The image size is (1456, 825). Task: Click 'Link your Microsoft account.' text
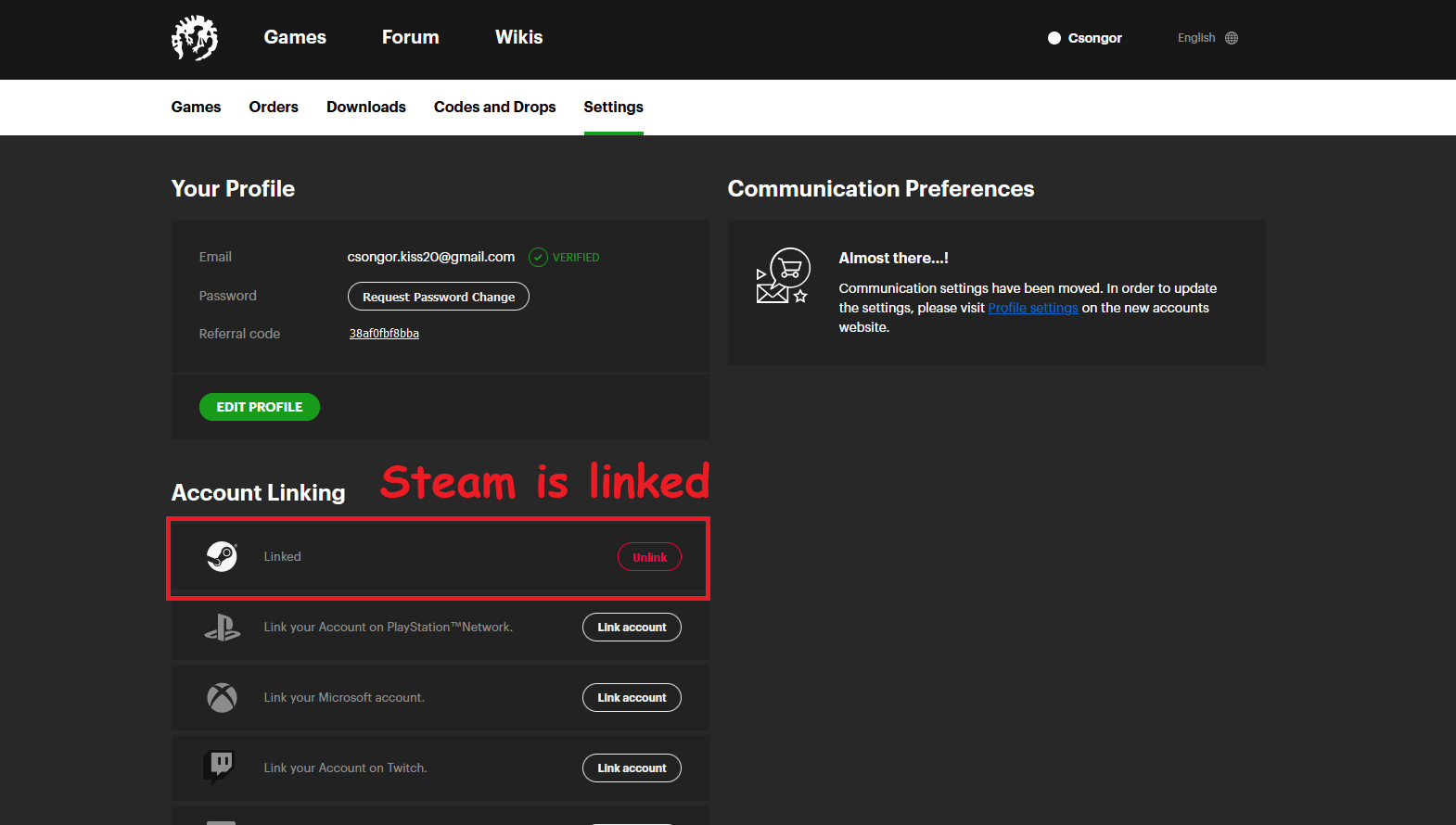pos(344,698)
